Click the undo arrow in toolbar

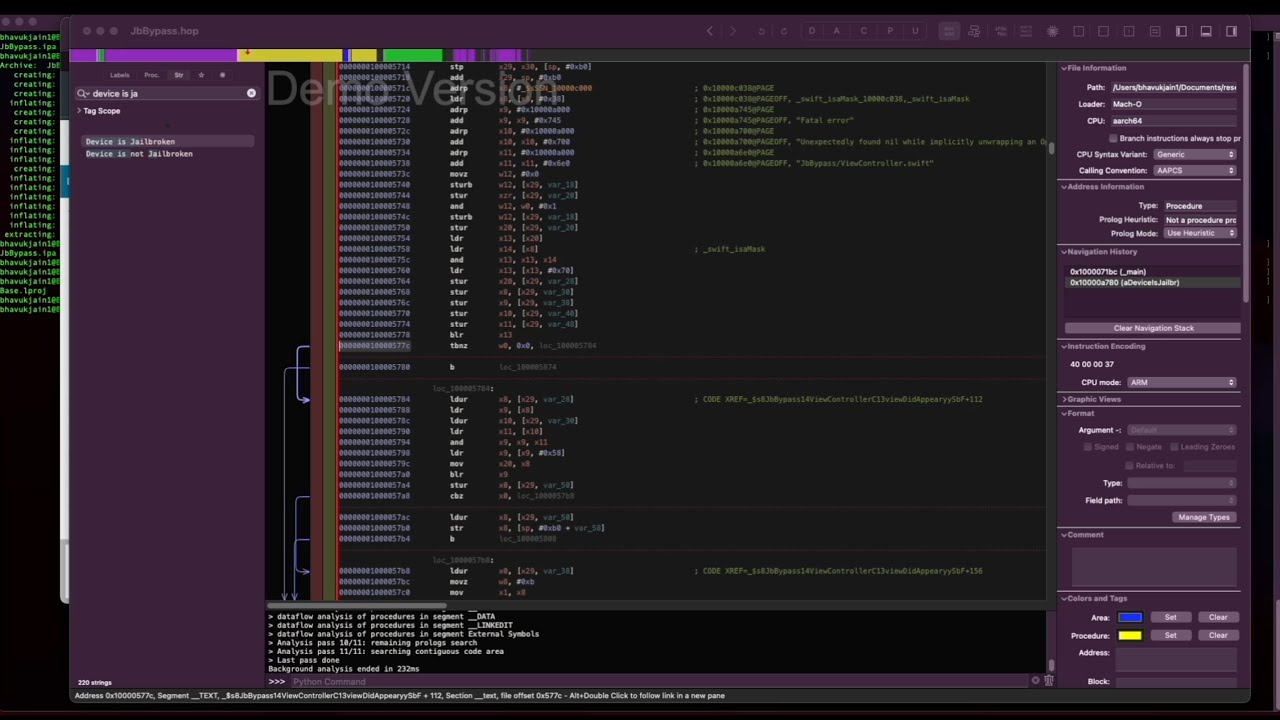(761, 31)
